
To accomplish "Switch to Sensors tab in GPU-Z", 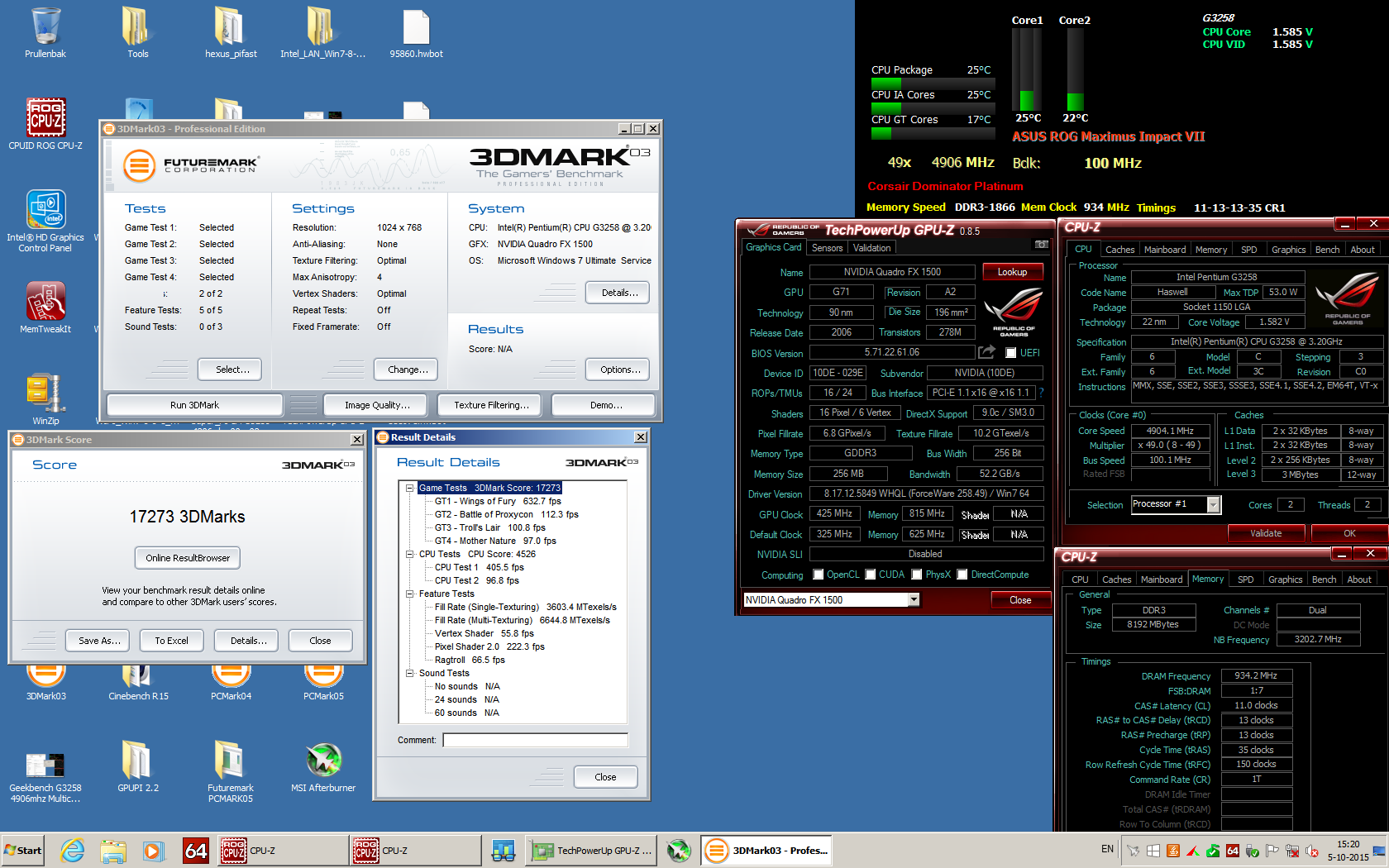I will tap(827, 248).
